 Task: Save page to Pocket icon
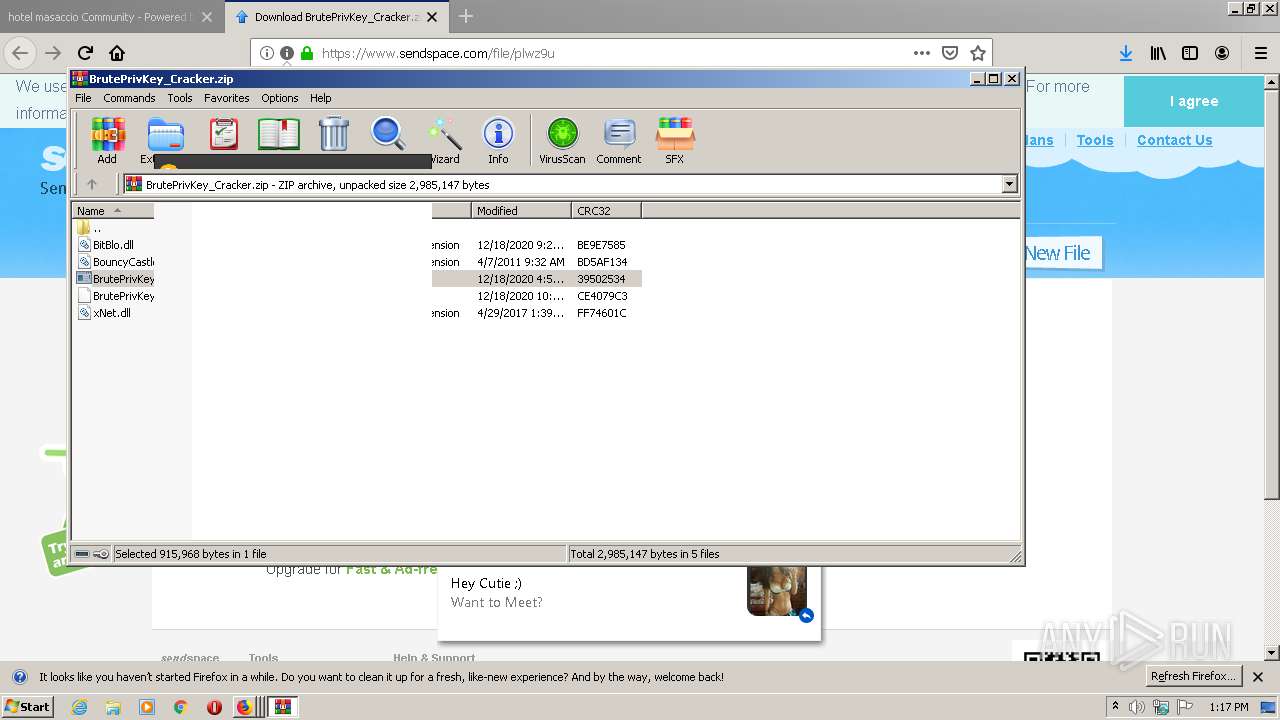coord(950,53)
